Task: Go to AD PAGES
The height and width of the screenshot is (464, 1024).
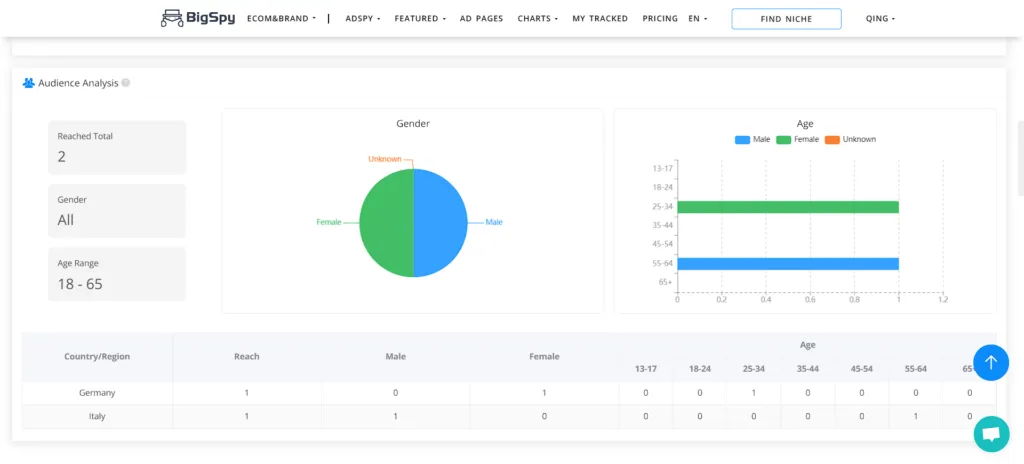Action: tap(481, 19)
